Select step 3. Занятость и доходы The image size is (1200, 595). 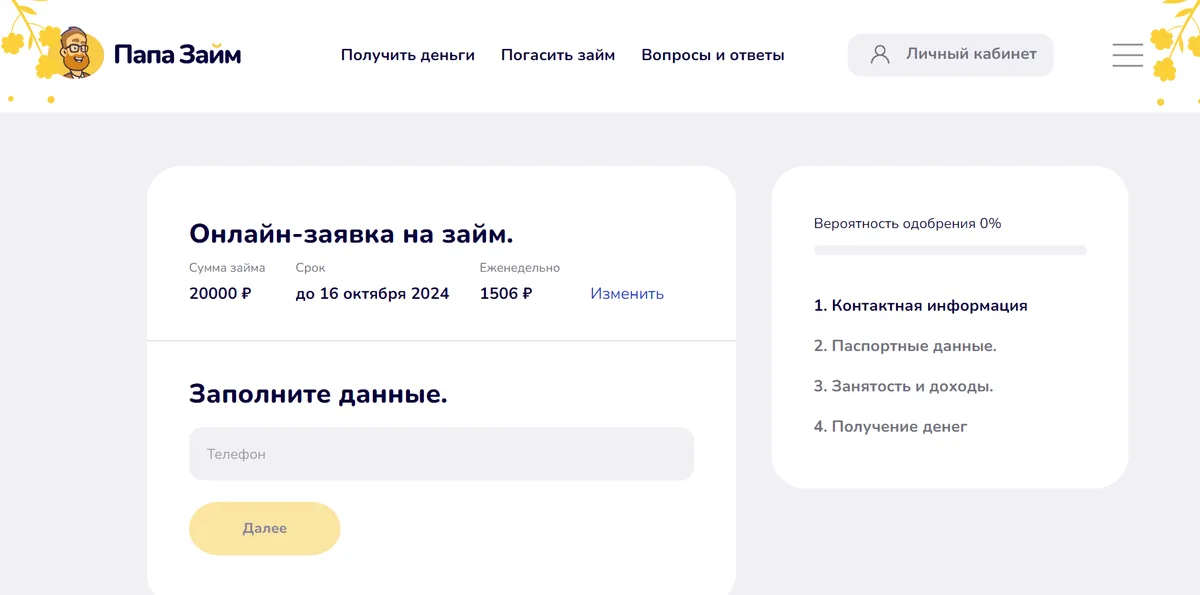coord(904,386)
